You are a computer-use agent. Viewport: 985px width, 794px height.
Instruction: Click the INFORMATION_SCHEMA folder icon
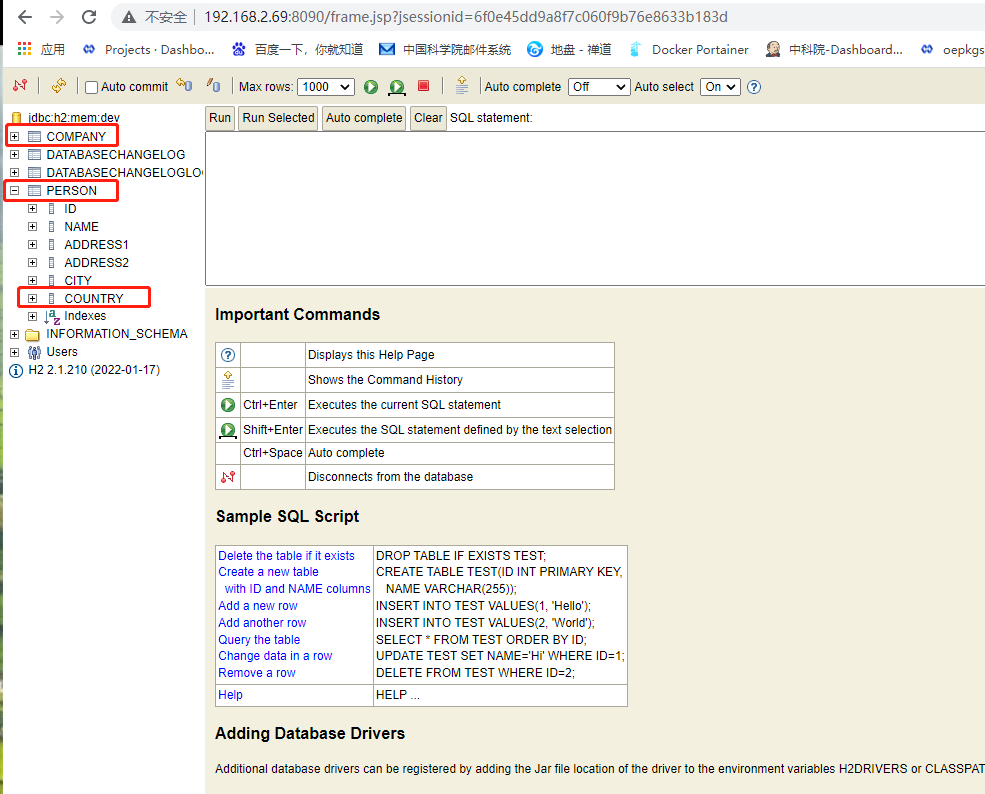(33, 334)
